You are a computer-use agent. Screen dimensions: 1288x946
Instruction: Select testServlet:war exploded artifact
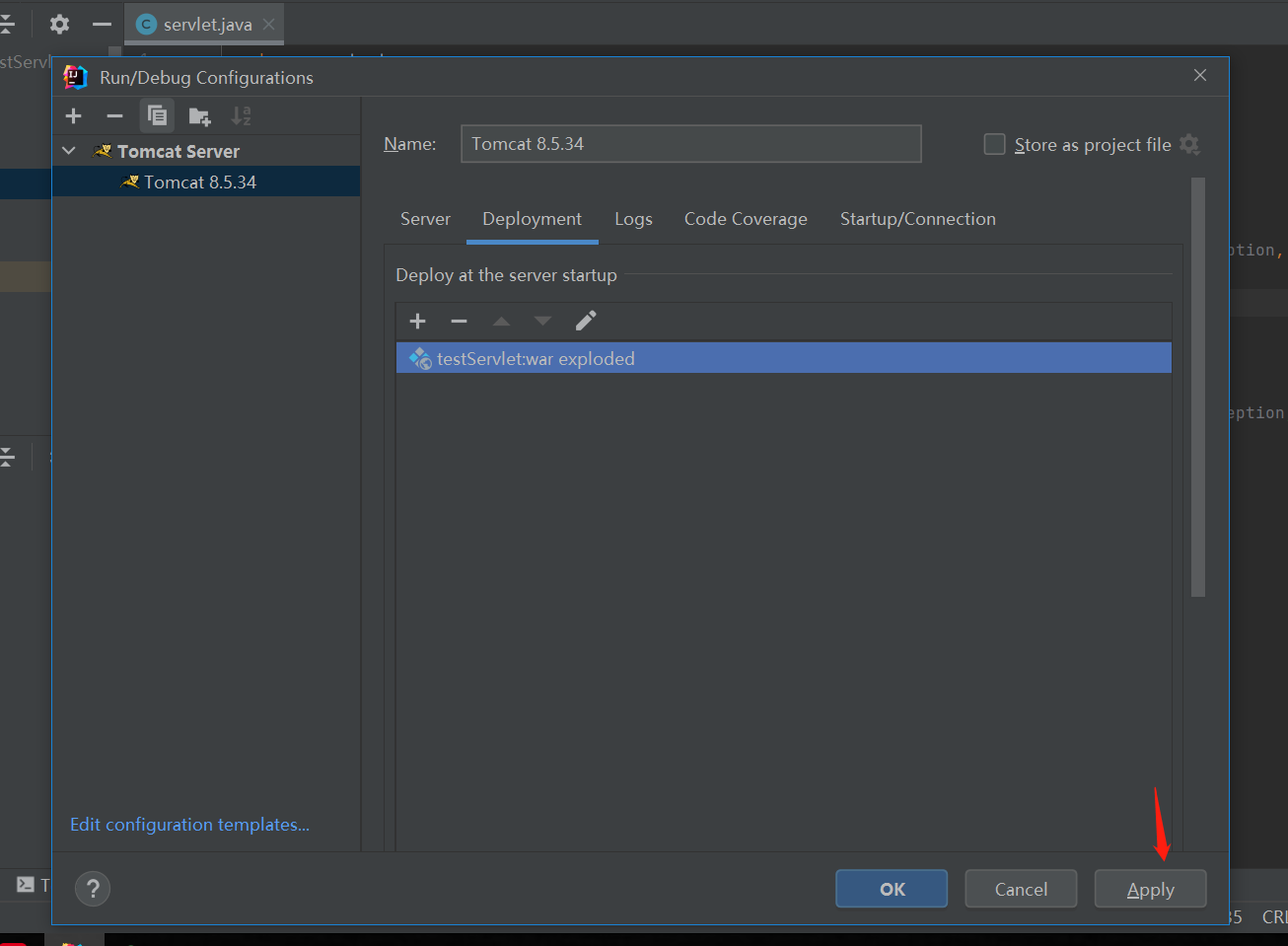coord(783,358)
